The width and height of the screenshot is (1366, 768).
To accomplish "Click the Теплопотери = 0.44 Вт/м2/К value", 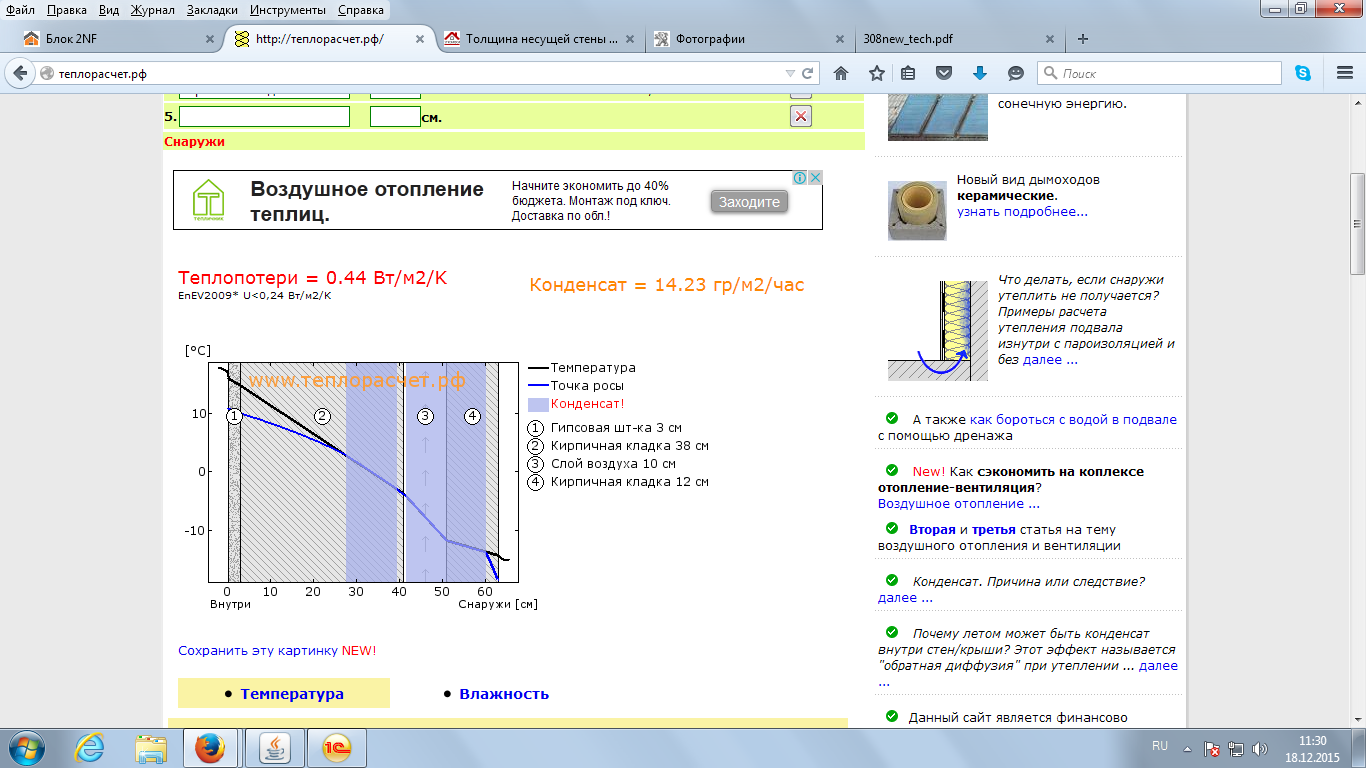I will 312,278.
